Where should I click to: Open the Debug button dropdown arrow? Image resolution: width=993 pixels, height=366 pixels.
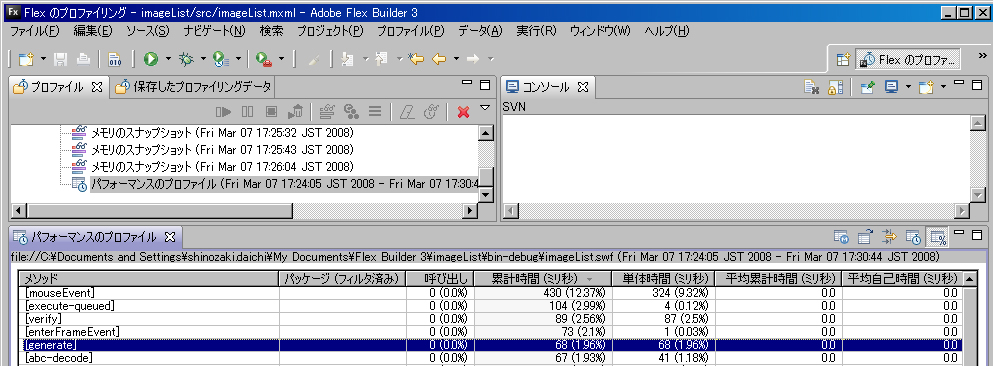(203, 59)
